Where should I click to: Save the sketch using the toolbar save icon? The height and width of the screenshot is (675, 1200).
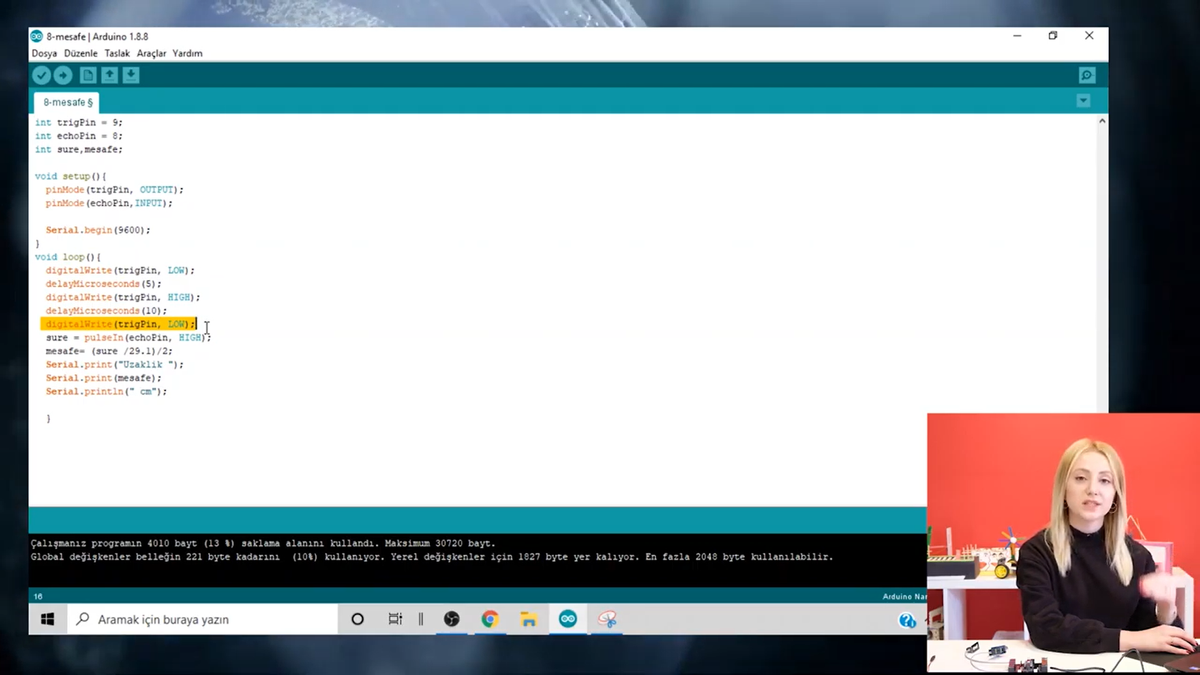(130, 75)
